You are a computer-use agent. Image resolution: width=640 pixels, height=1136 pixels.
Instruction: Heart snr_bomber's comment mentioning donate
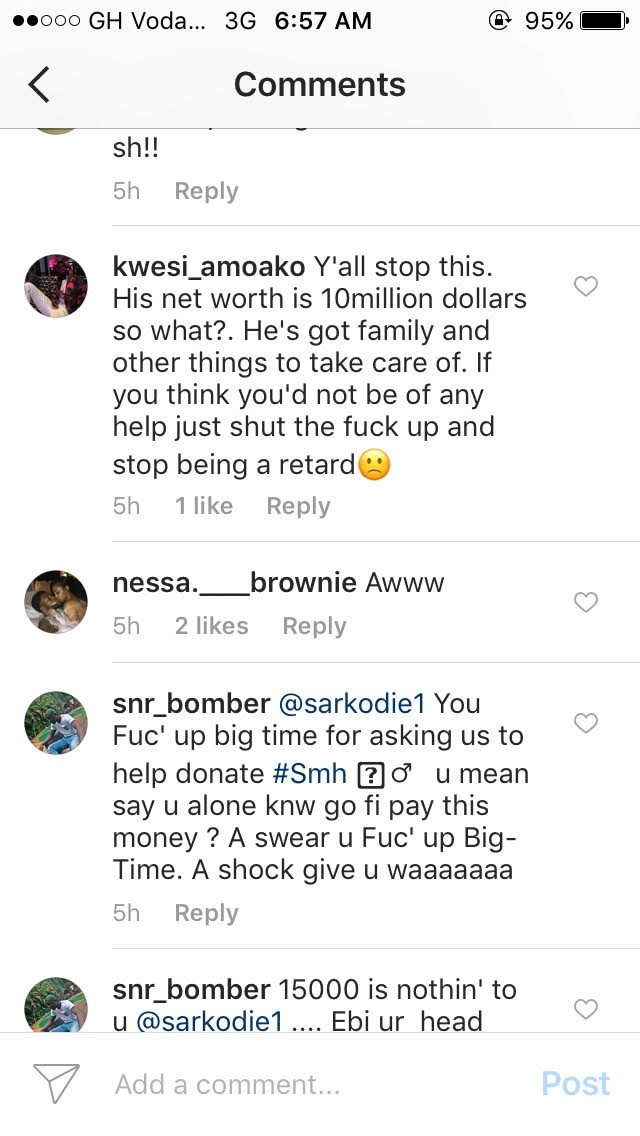(x=586, y=722)
